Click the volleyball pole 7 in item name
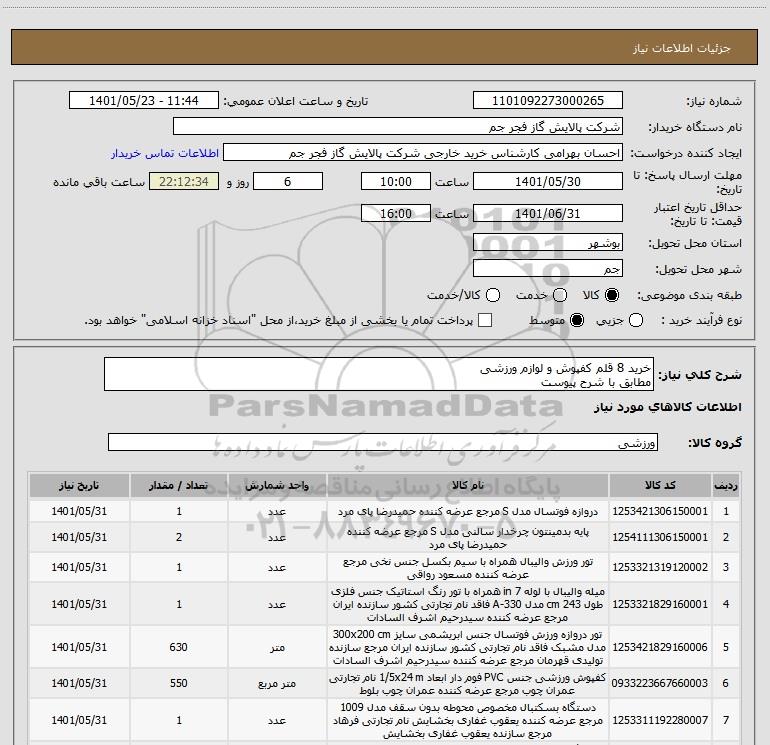This screenshot has width=770, height=745. [468, 604]
